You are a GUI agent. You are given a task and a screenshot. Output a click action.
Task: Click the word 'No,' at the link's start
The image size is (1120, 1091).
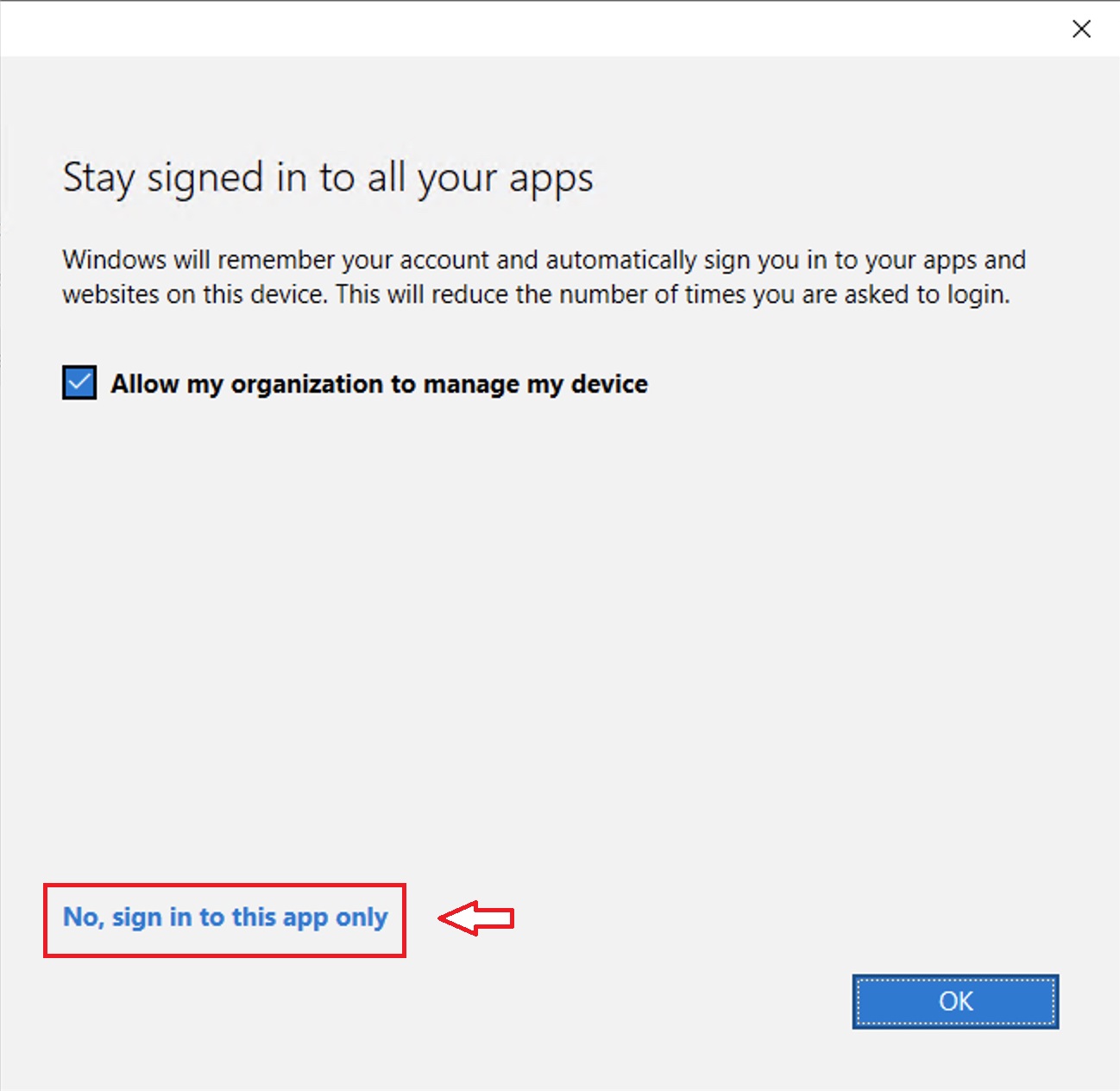pos(83,917)
